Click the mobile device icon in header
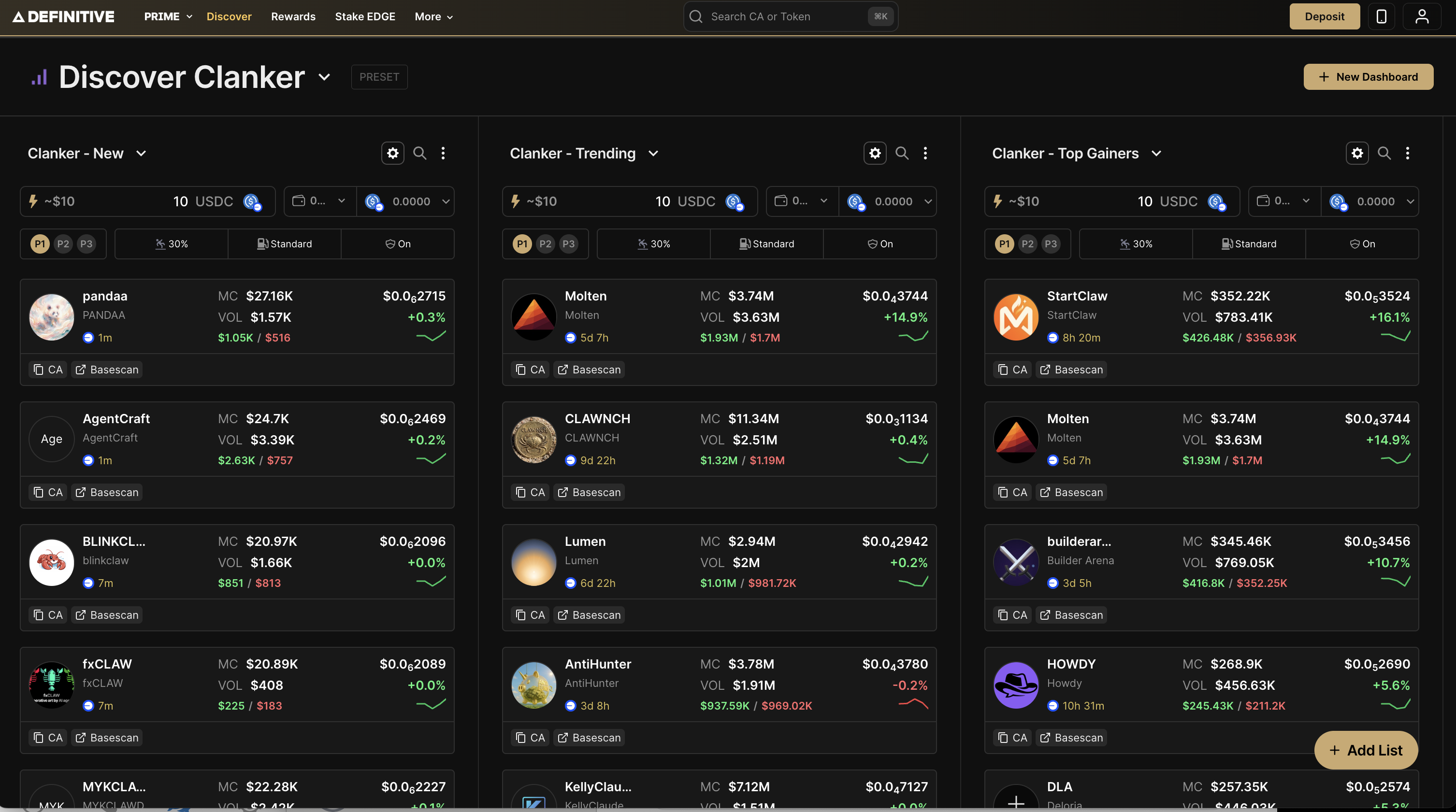Viewport: 1456px width, 812px height. pos(1381,16)
